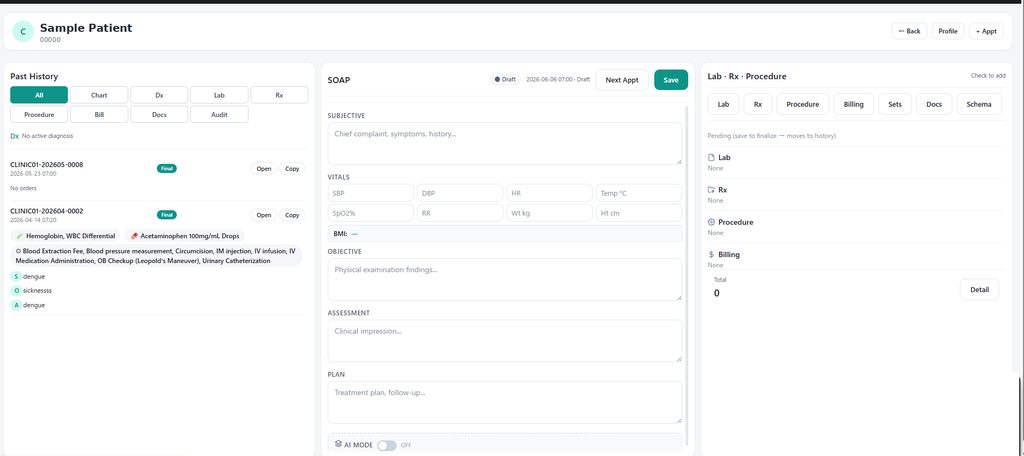Image resolution: width=1024 pixels, height=456 pixels.
Task: Open the patient Profile
Action: pos(948,31)
